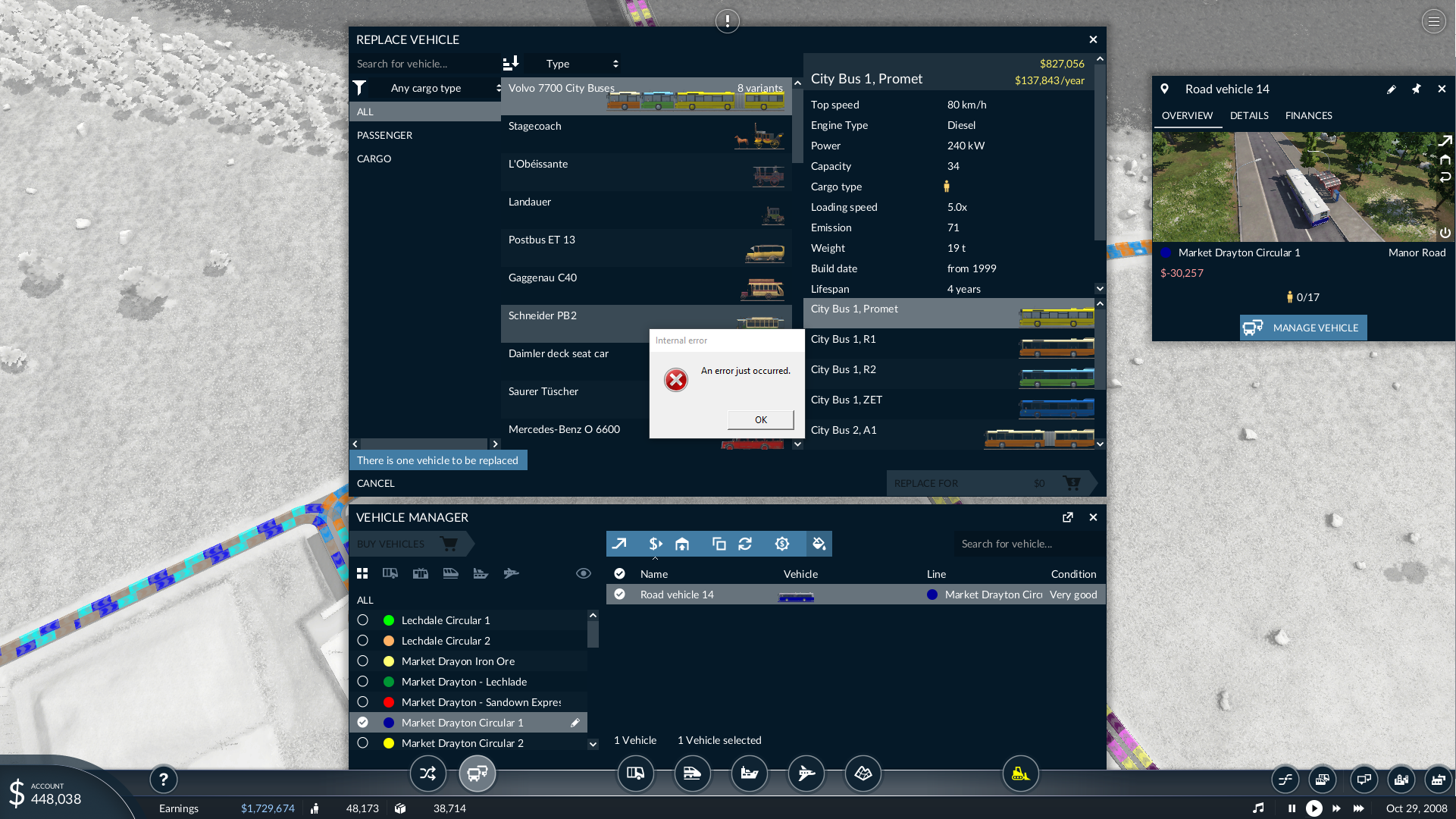Open the FINANCES tab in vehicle window

pyautogui.click(x=1308, y=115)
